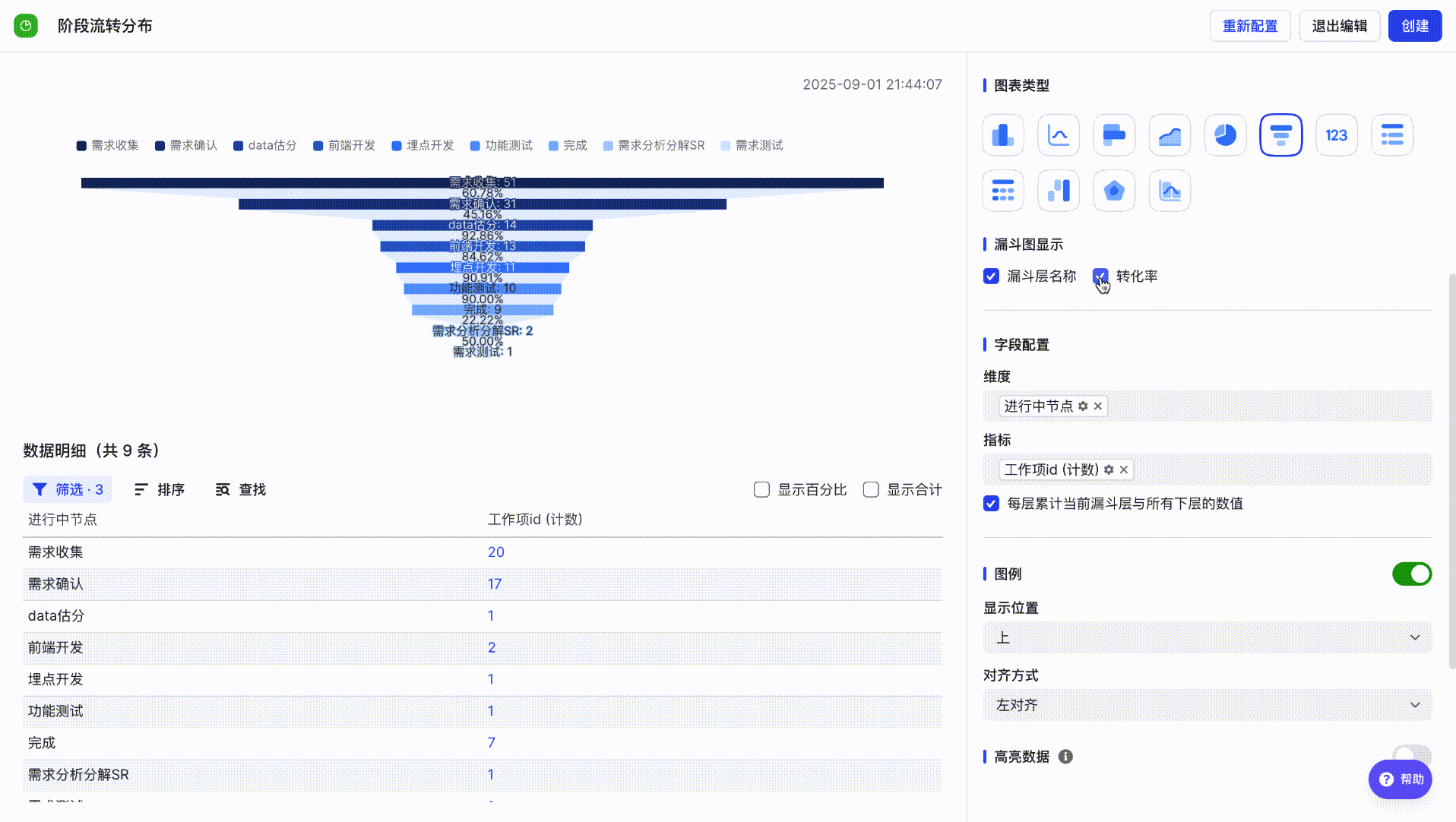Open the 显示位置 dropdown

(1208, 638)
